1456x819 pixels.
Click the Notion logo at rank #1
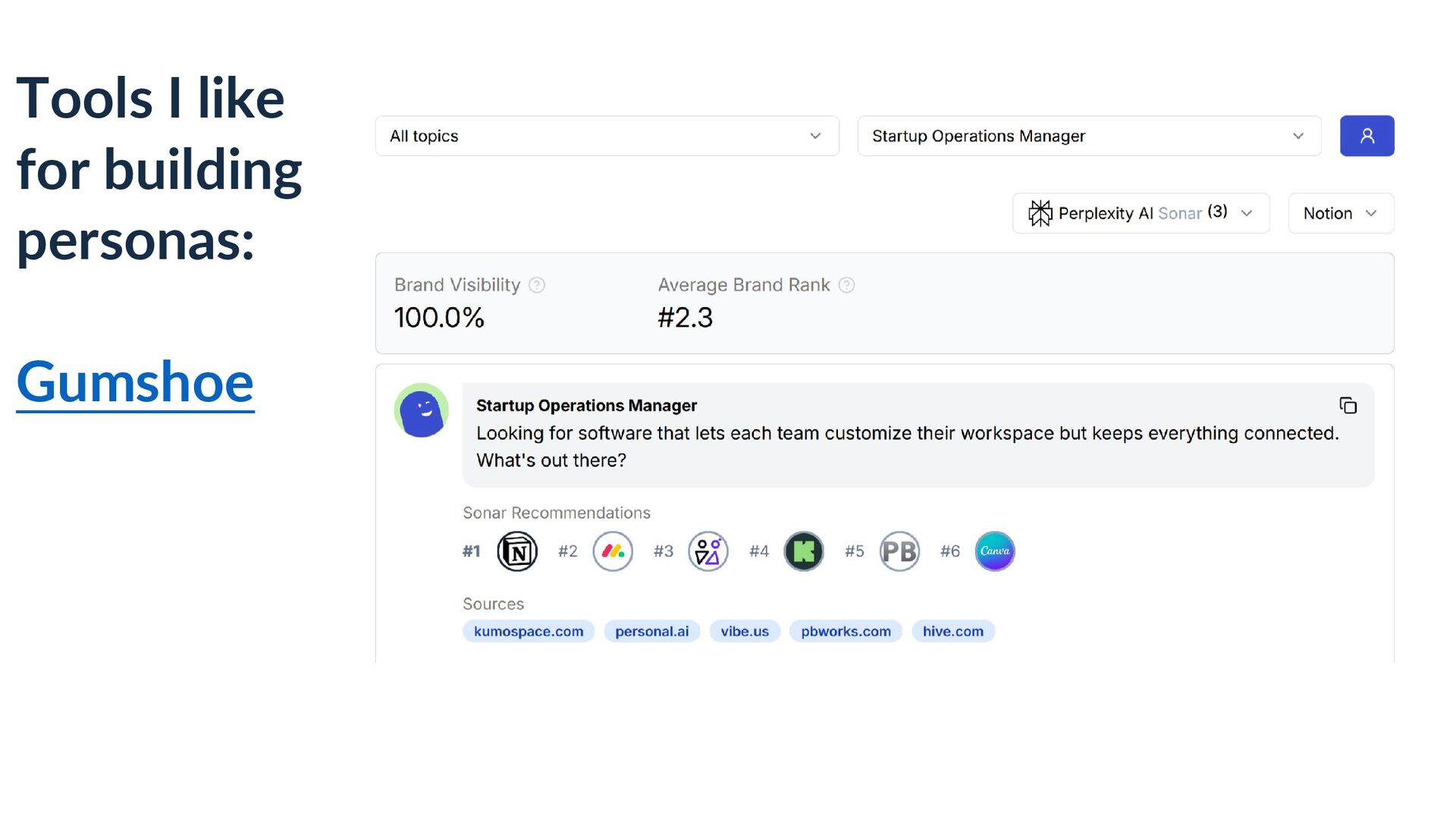tap(517, 551)
